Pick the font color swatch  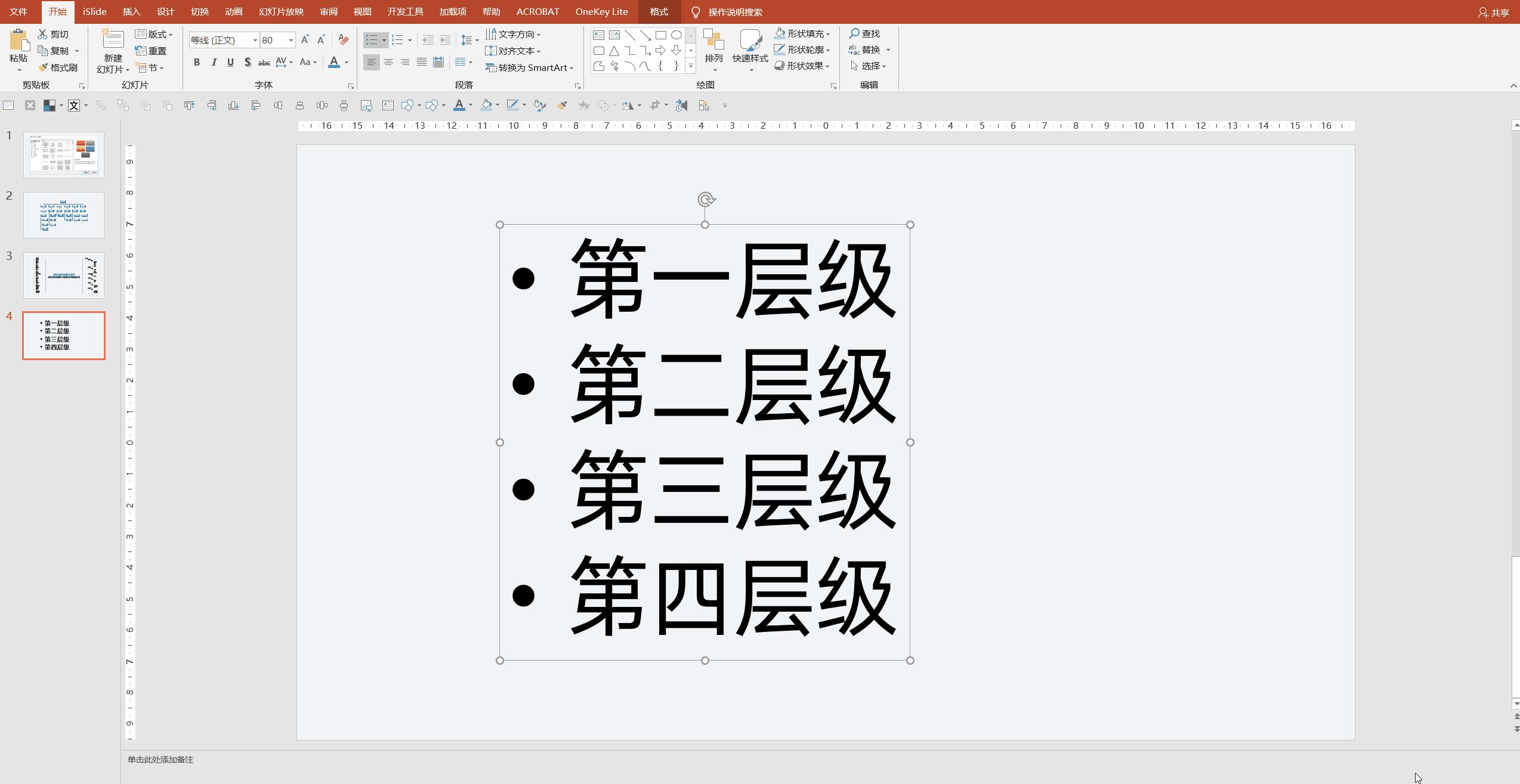pos(334,61)
